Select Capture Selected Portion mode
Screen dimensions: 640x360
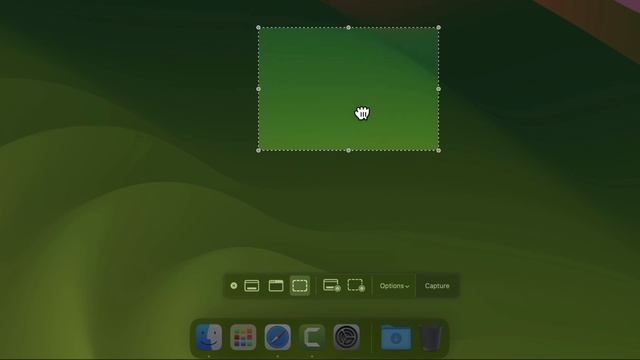pyautogui.click(x=300, y=286)
